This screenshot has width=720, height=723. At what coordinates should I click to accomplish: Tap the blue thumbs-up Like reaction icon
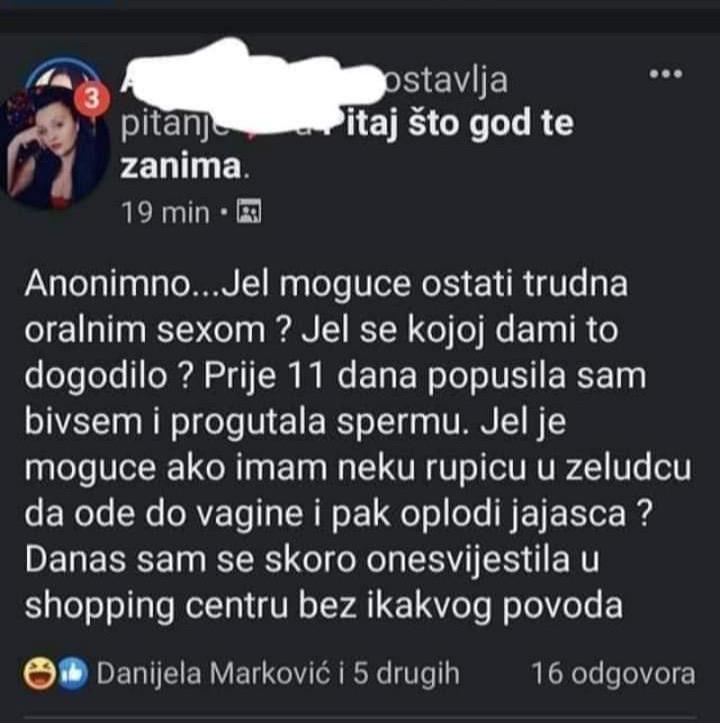[x=71, y=674]
